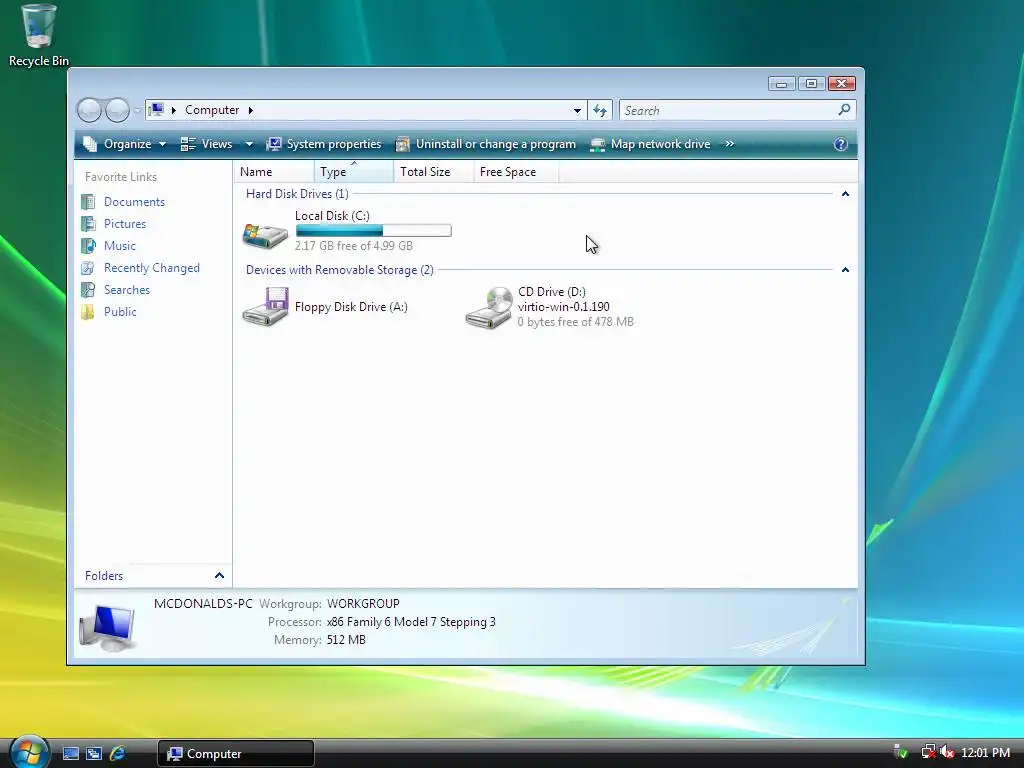
Task: Maximize the Computer window
Action: (x=811, y=84)
